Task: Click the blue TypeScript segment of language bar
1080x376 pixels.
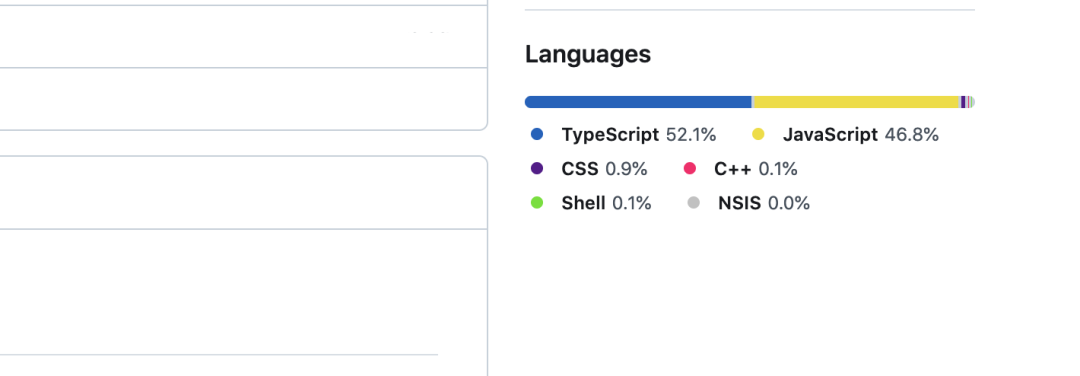Action: click(x=638, y=102)
